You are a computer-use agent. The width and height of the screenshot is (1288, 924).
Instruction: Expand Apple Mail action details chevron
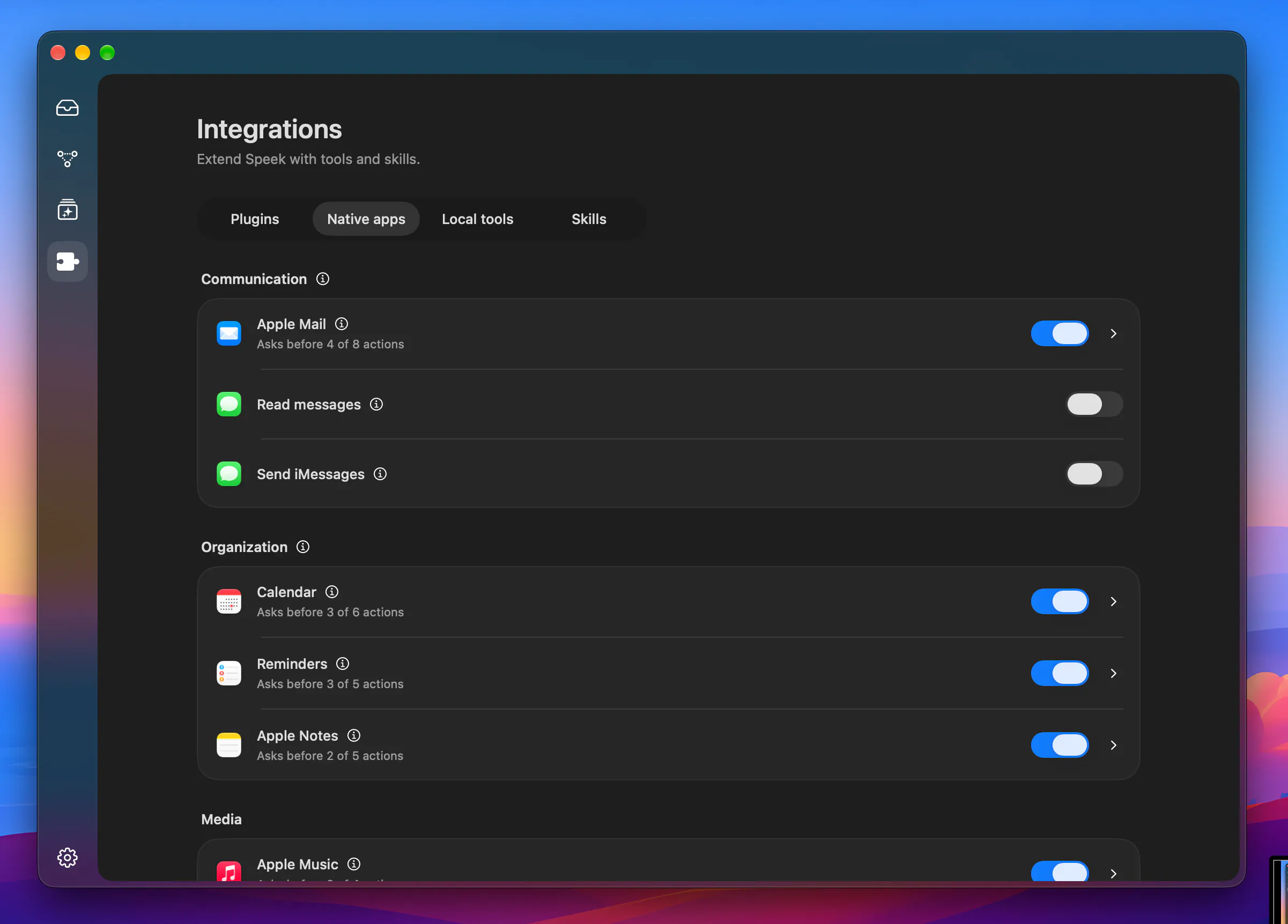pyautogui.click(x=1113, y=334)
